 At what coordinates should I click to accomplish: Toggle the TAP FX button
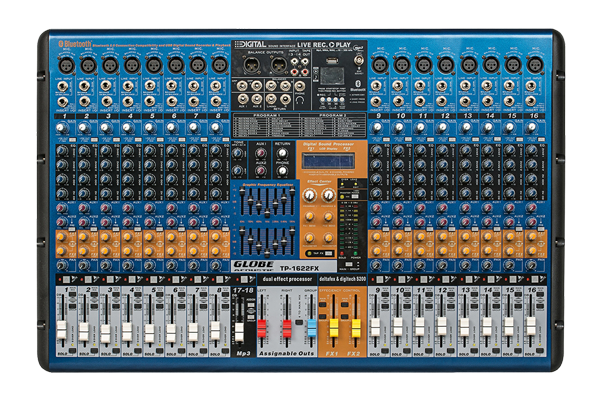329,253
